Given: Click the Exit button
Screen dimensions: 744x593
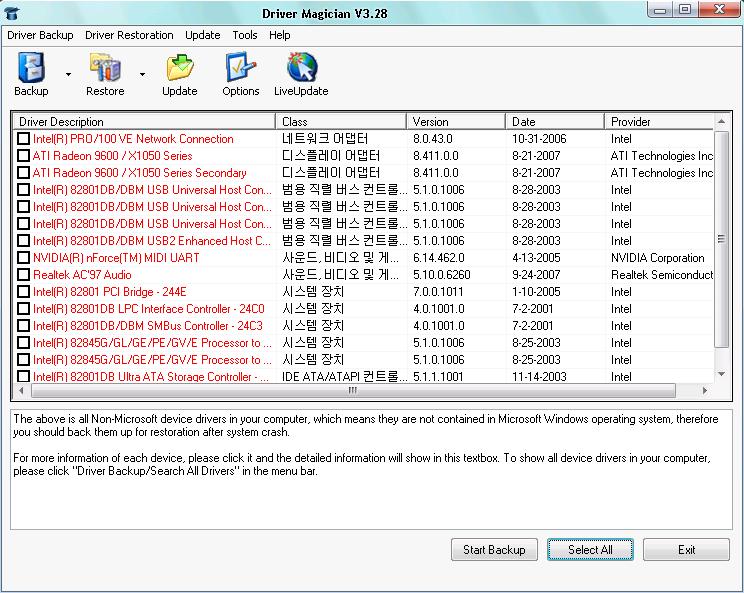Looking at the screenshot, I should [x=686, y=549].
